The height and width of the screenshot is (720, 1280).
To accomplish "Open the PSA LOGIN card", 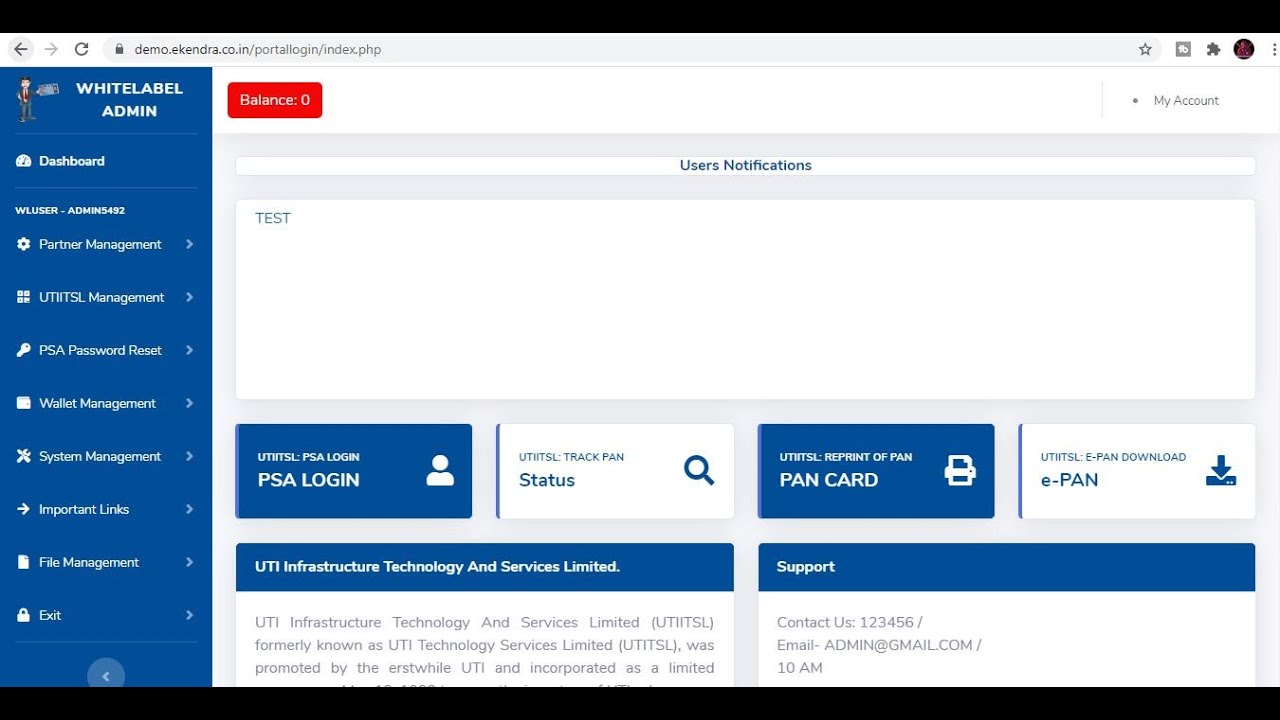I will click(x=354, y=471).
